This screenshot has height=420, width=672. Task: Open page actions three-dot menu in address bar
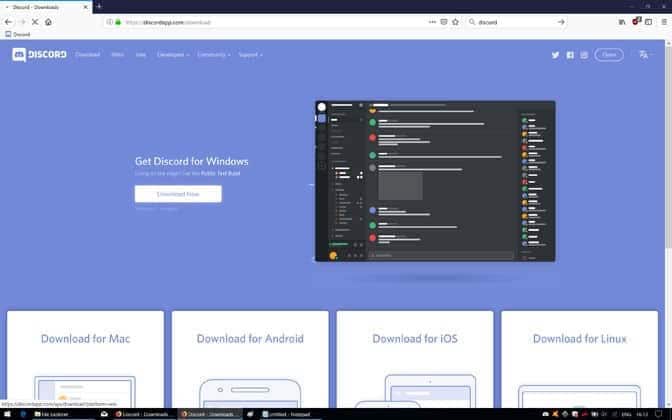(x=432, y=22)
